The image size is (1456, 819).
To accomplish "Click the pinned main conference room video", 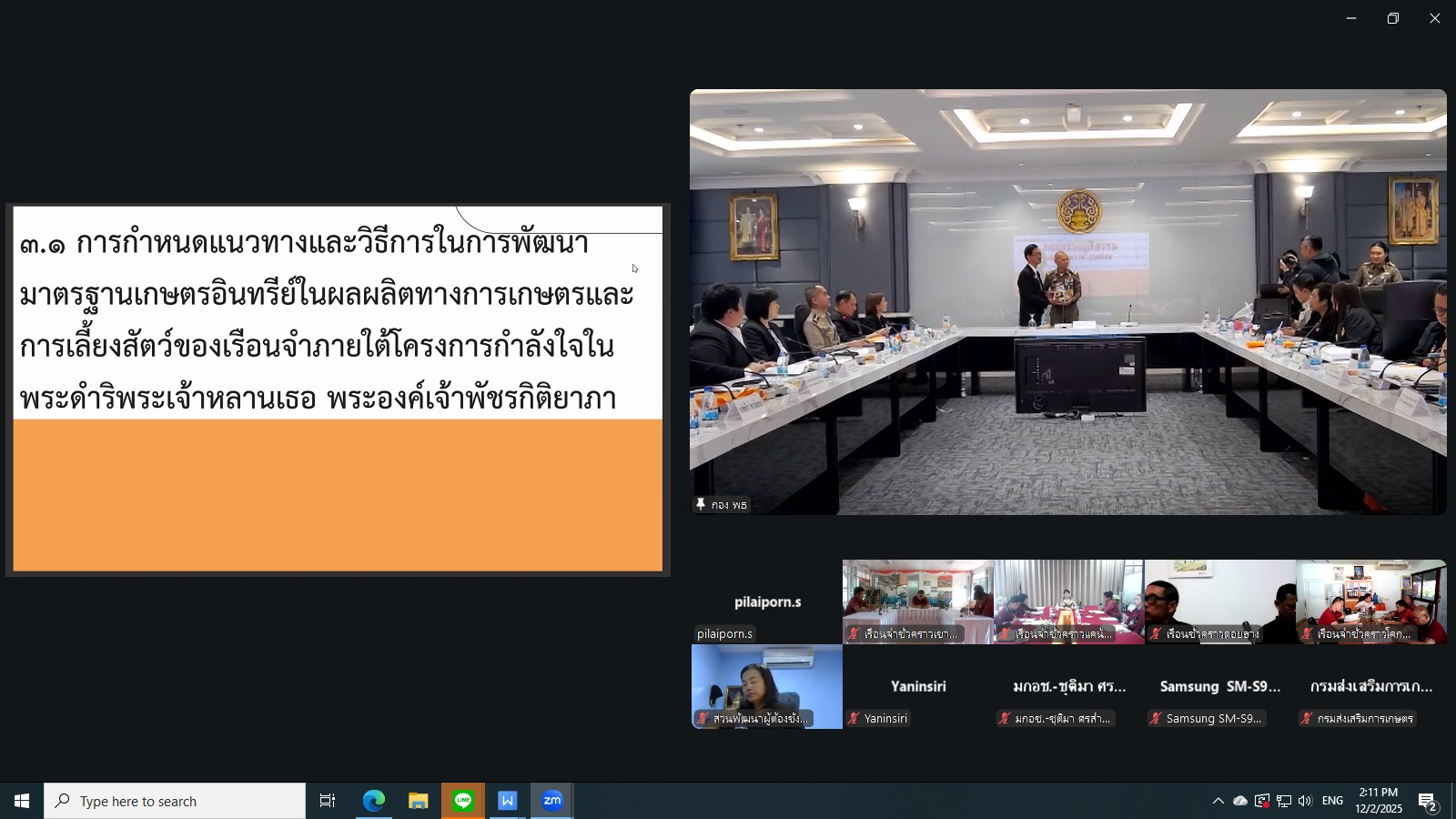I will pos(1067,302).
